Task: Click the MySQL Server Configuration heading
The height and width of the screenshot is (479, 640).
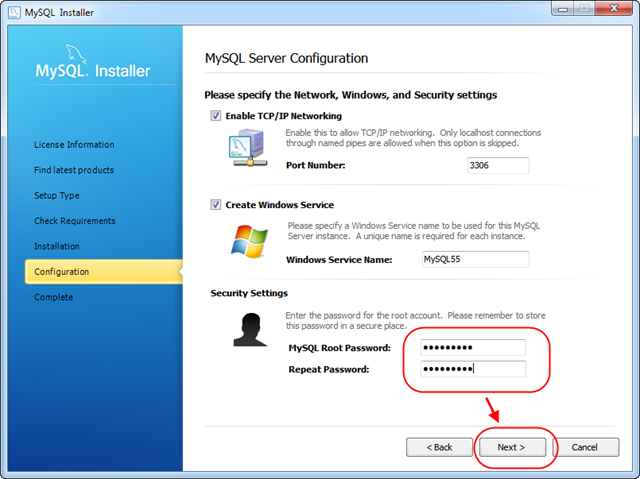Action: [x=286, y=58]
